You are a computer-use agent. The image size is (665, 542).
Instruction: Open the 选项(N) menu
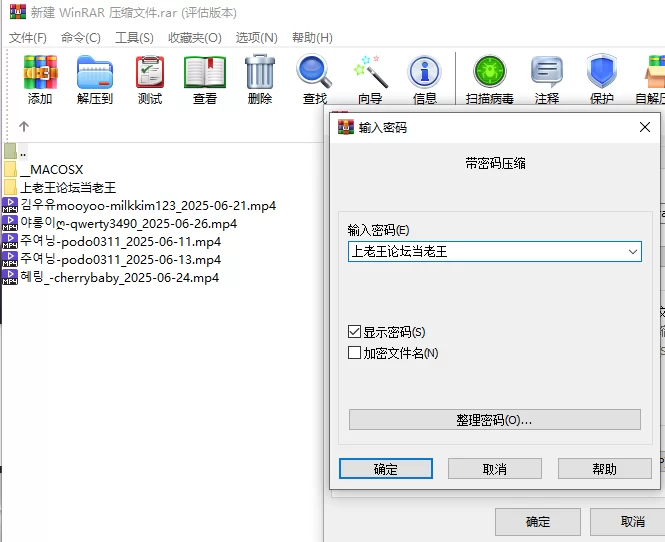click(257, 38)
